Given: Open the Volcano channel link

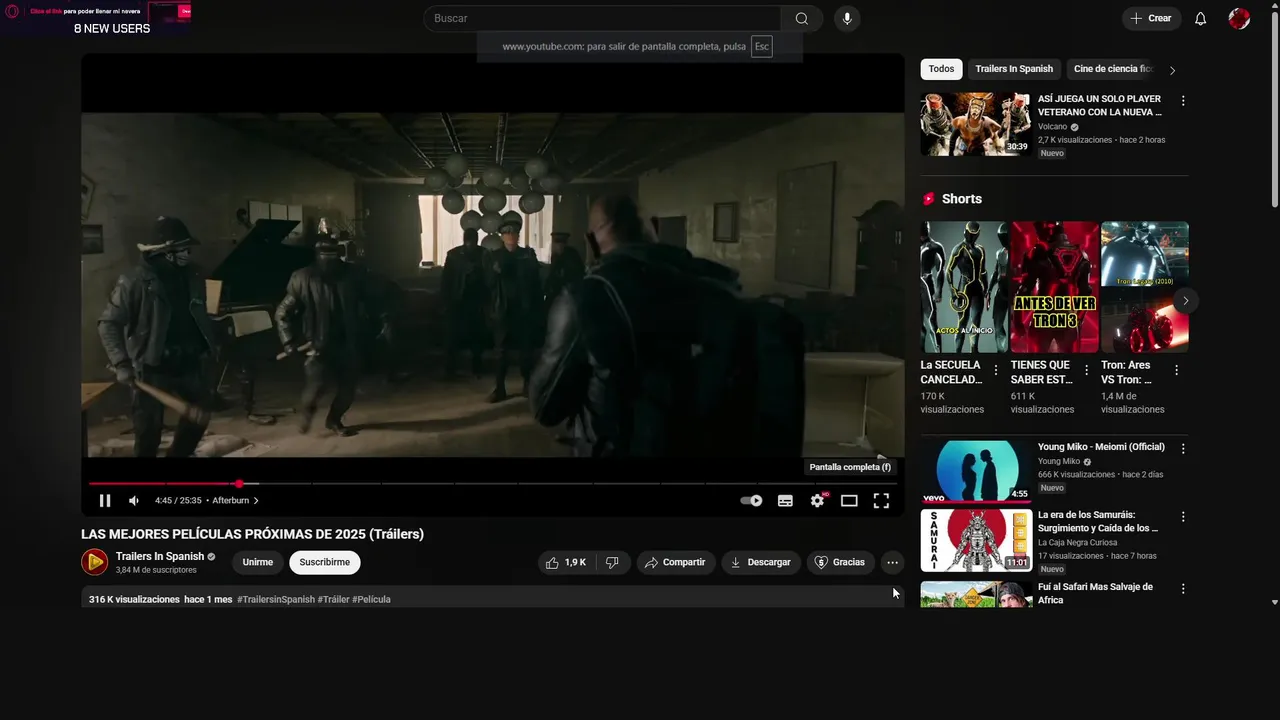Looking at the screenshot, I should point(1053,127).
